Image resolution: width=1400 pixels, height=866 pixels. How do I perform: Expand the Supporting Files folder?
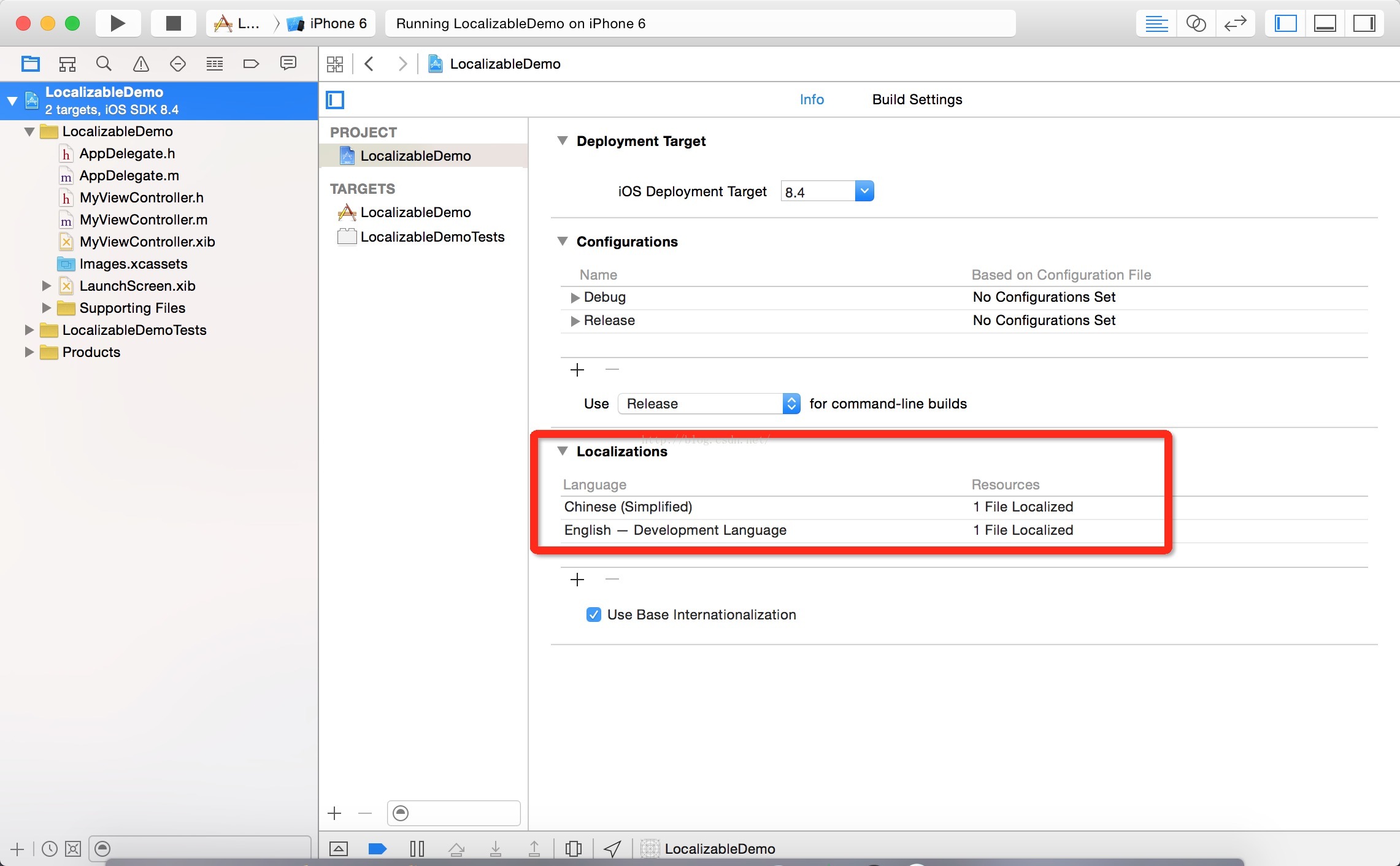[46, 308]
